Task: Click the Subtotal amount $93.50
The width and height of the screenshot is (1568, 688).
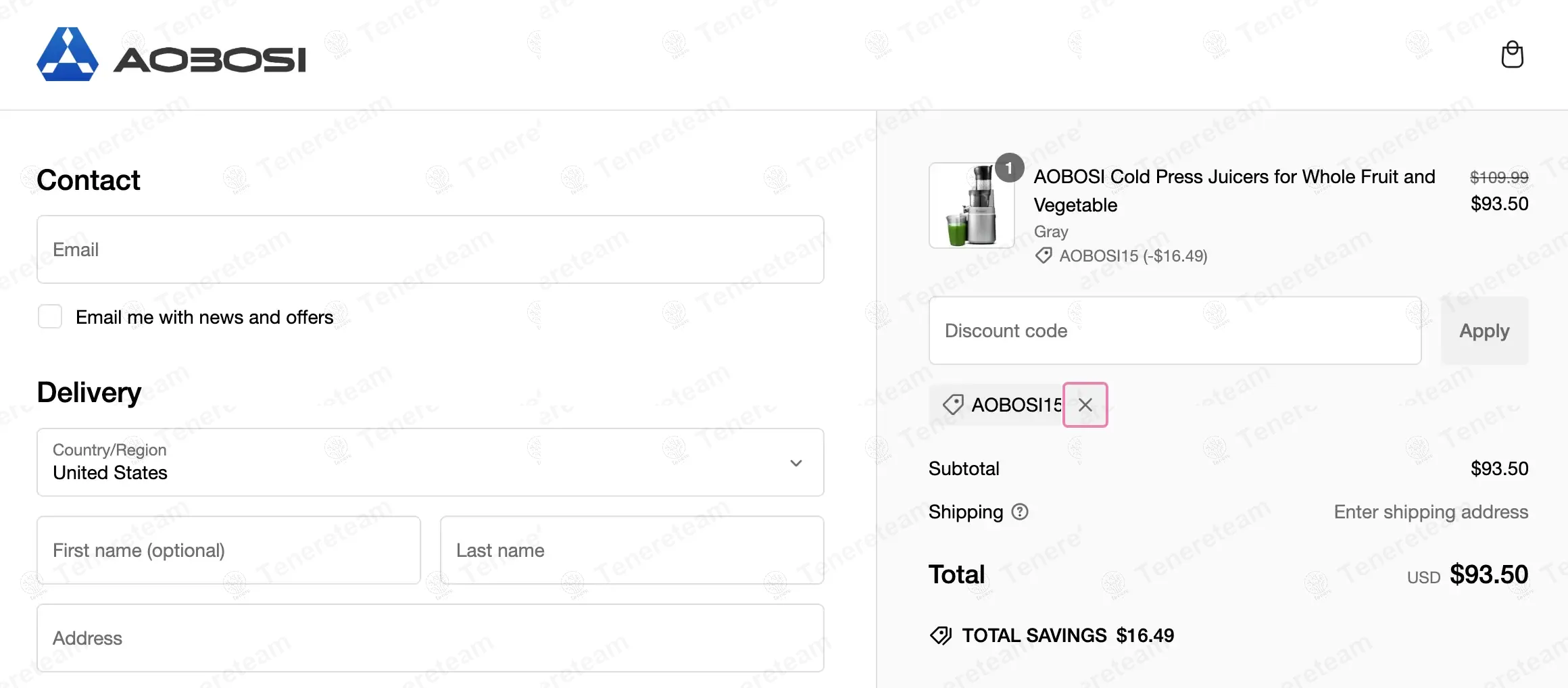Action: [x=1499, y=468]
